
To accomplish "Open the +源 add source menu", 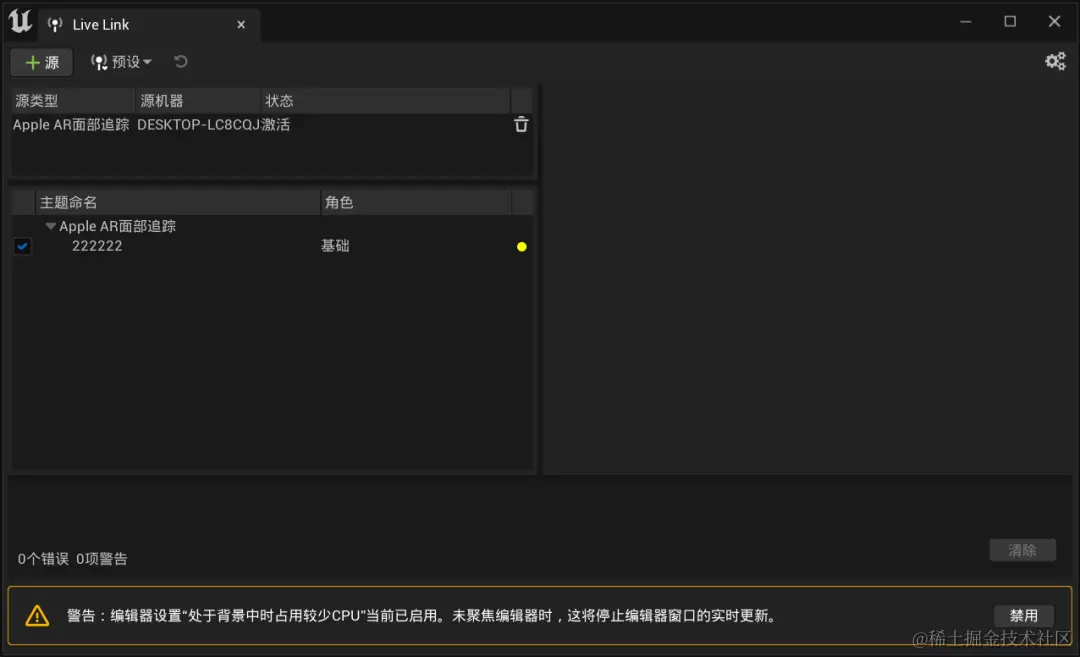I will tap(41, 61).
